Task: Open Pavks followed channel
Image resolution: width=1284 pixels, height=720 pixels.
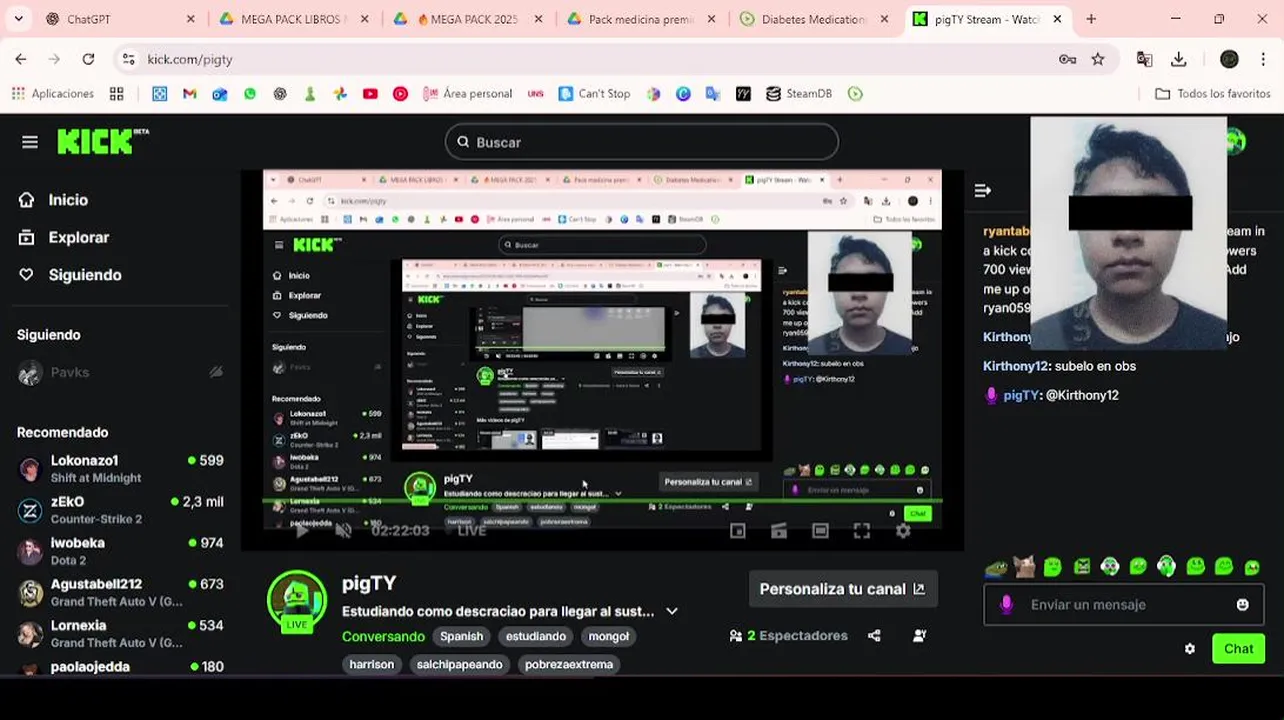Action: pyautogui.click(x=120, y=372)
